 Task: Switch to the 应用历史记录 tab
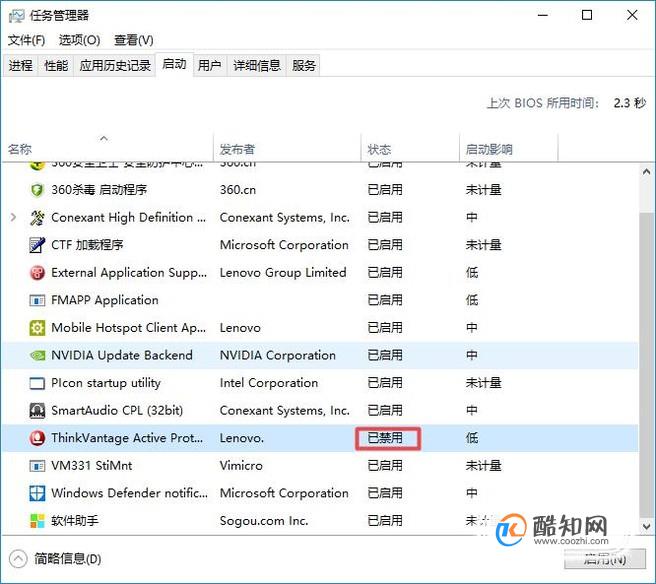tap(115, 65)
